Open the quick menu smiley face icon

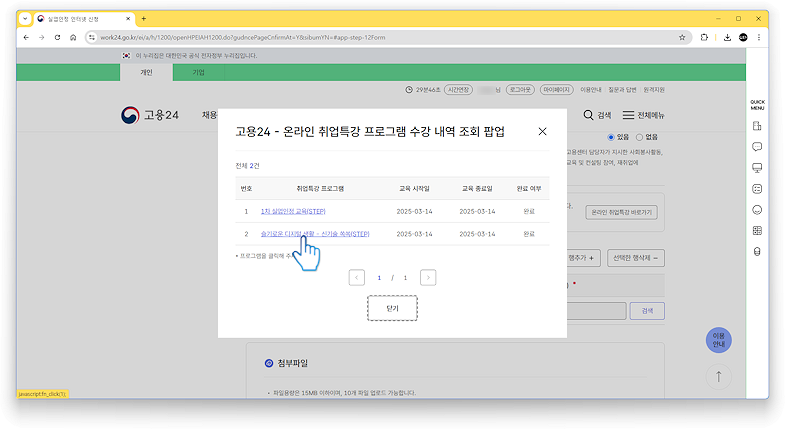(757, 210)
